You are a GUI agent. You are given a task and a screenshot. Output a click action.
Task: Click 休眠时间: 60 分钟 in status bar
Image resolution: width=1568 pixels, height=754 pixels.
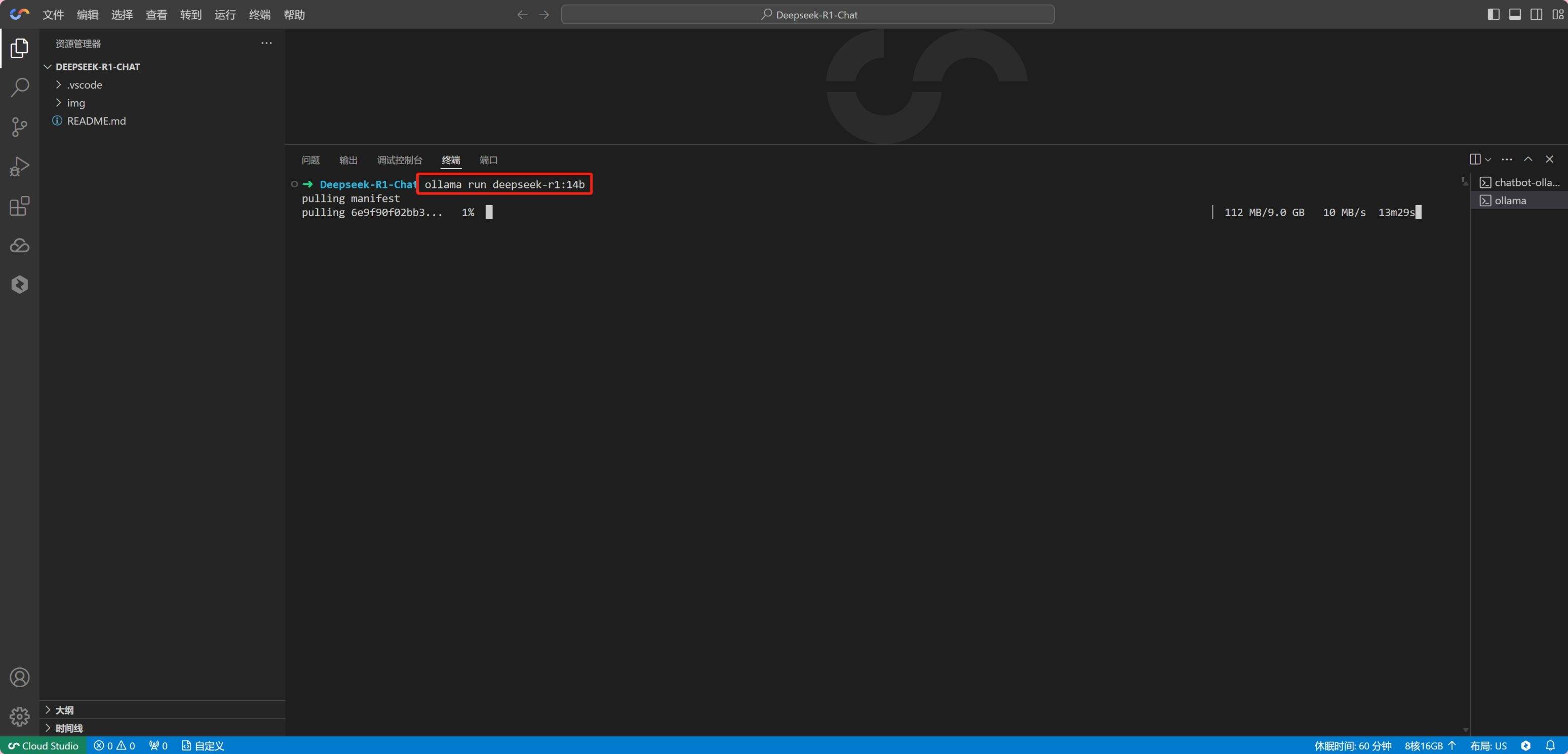[1353, 745]
